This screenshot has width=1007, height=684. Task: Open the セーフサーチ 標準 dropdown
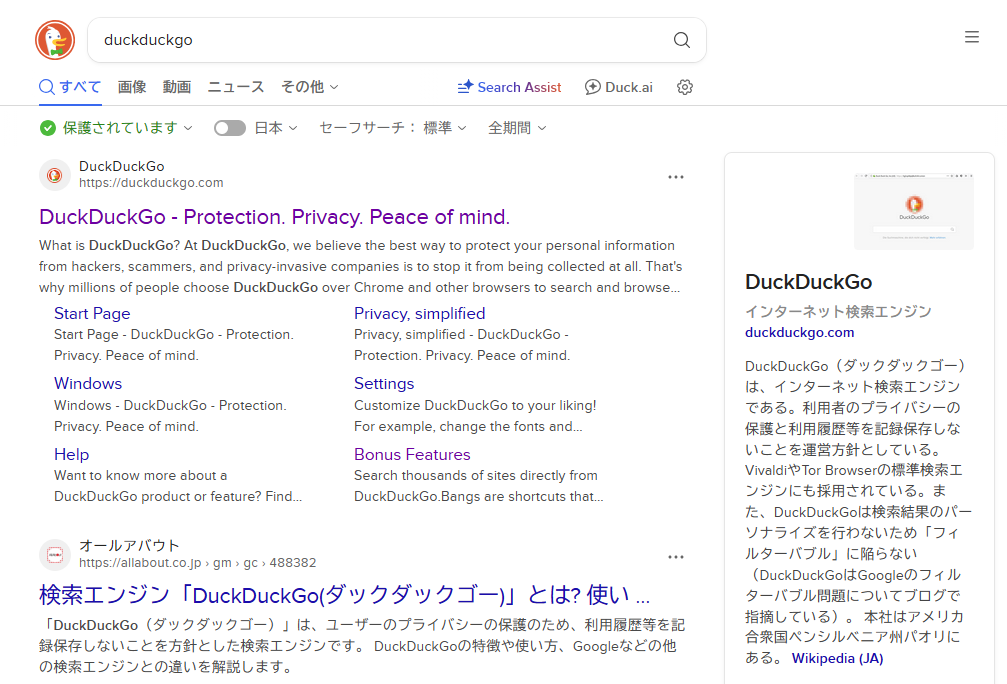tap(392, 128)
